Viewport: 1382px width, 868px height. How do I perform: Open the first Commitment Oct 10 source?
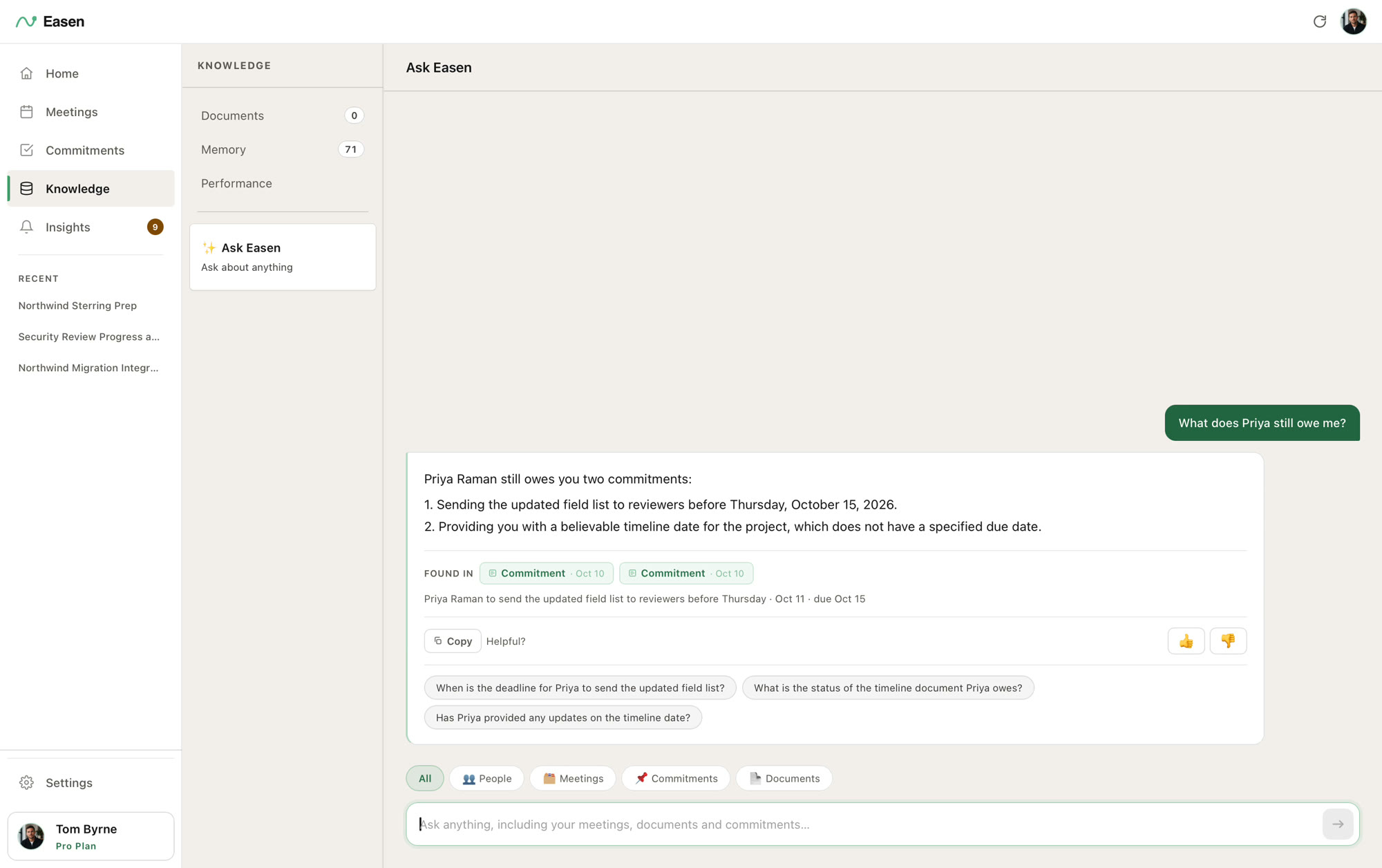pyautogui.click(x=546, y=573)
